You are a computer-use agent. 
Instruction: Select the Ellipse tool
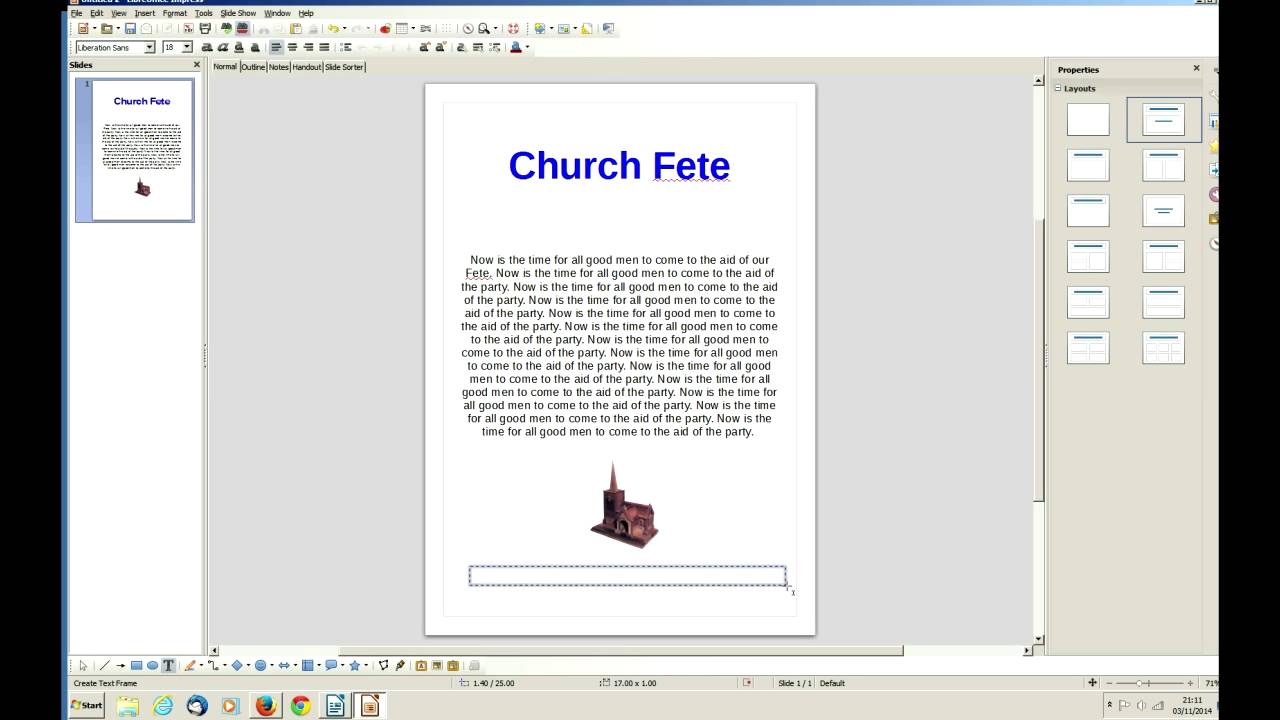[x=152, y=665]
